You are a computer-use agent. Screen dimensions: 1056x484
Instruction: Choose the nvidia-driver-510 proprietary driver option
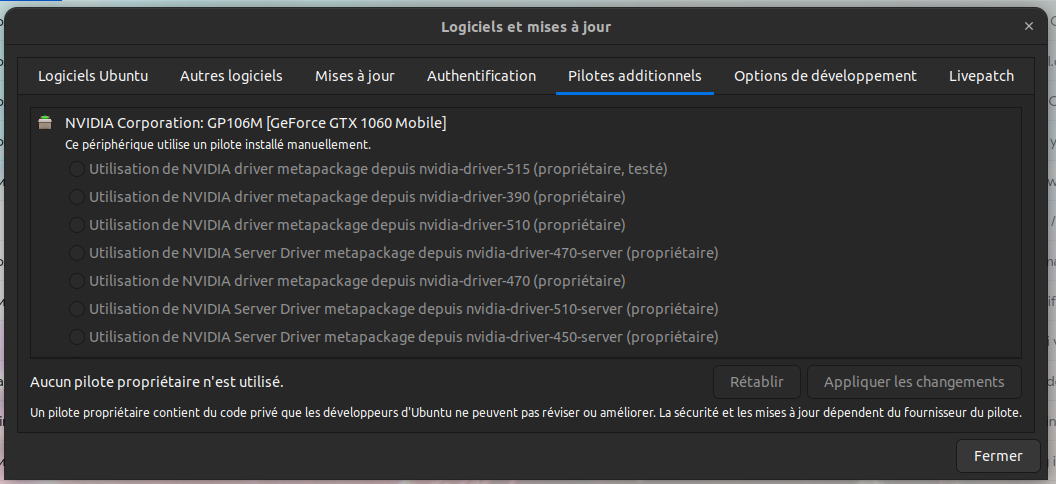point(77,225)
